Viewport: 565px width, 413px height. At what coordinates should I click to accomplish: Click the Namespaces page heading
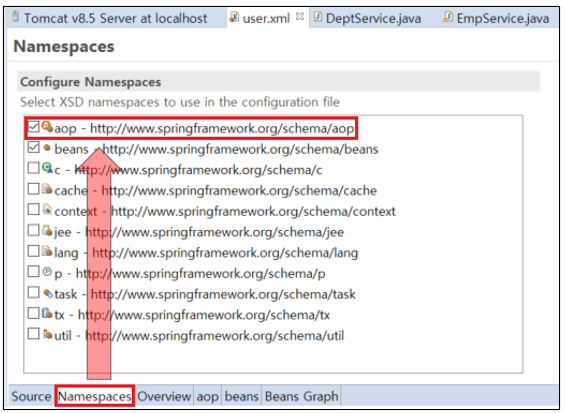point(64,46)
